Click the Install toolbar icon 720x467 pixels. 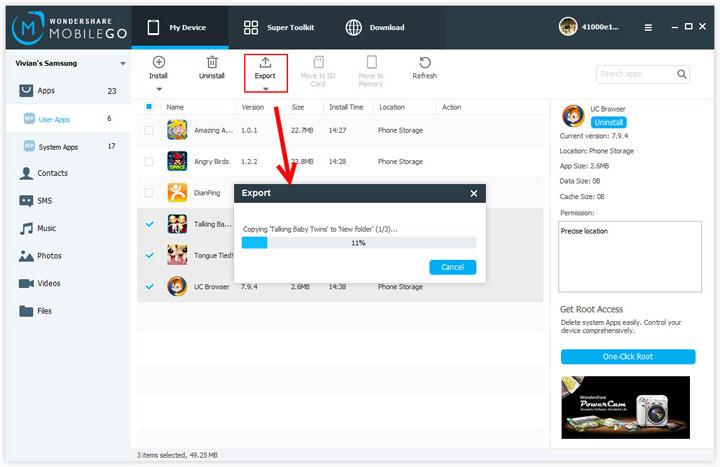[158, 62]
